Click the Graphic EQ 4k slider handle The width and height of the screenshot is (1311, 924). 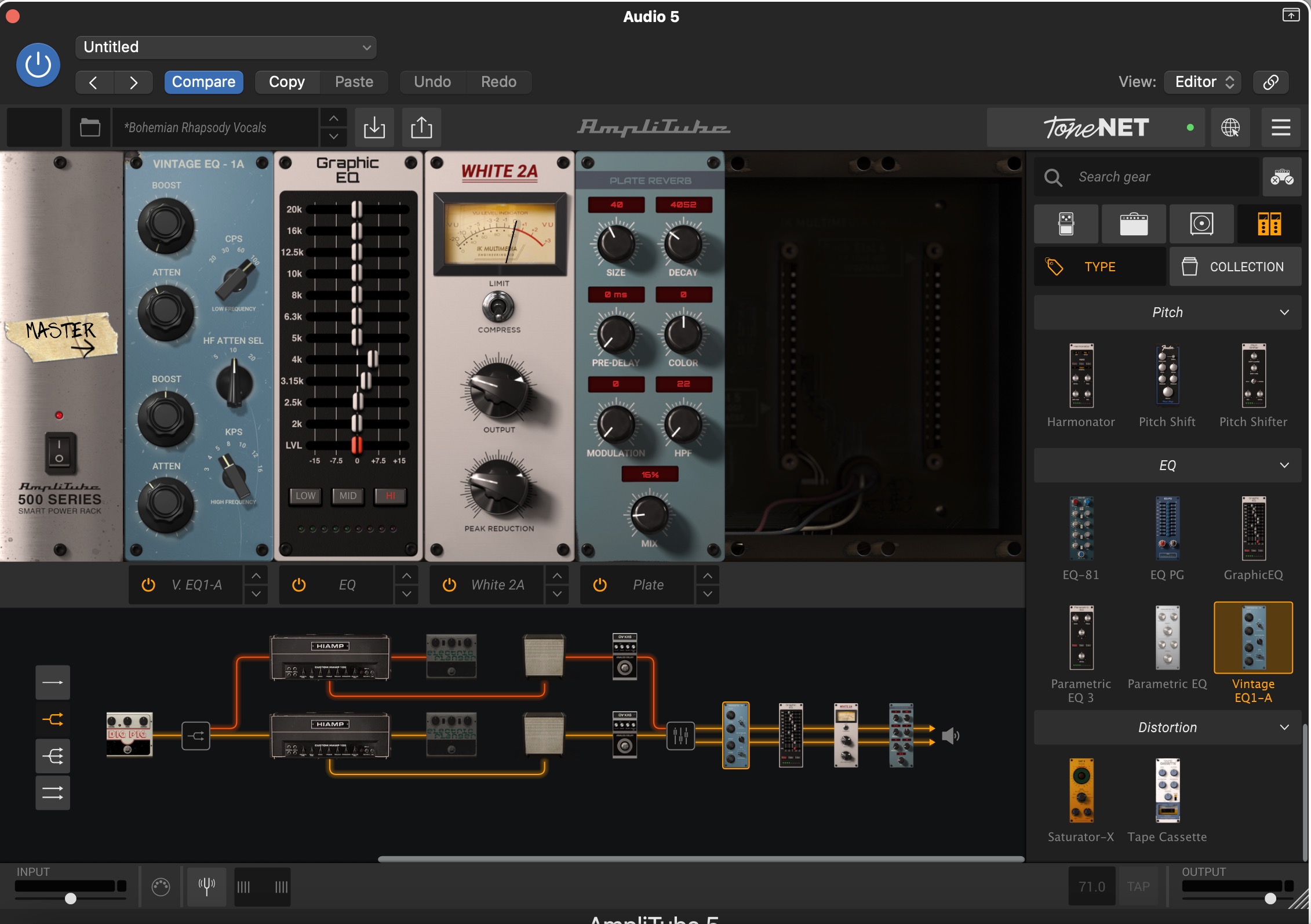[x=373, y=359]
